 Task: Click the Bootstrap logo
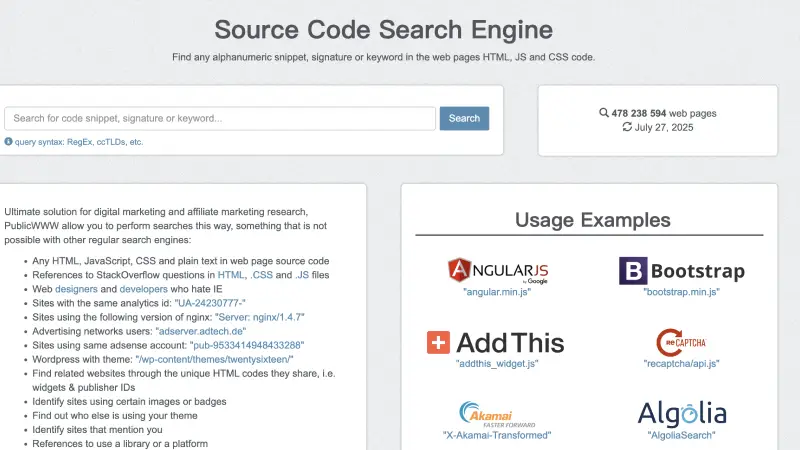pyautogui.click(x=682, y=271)
